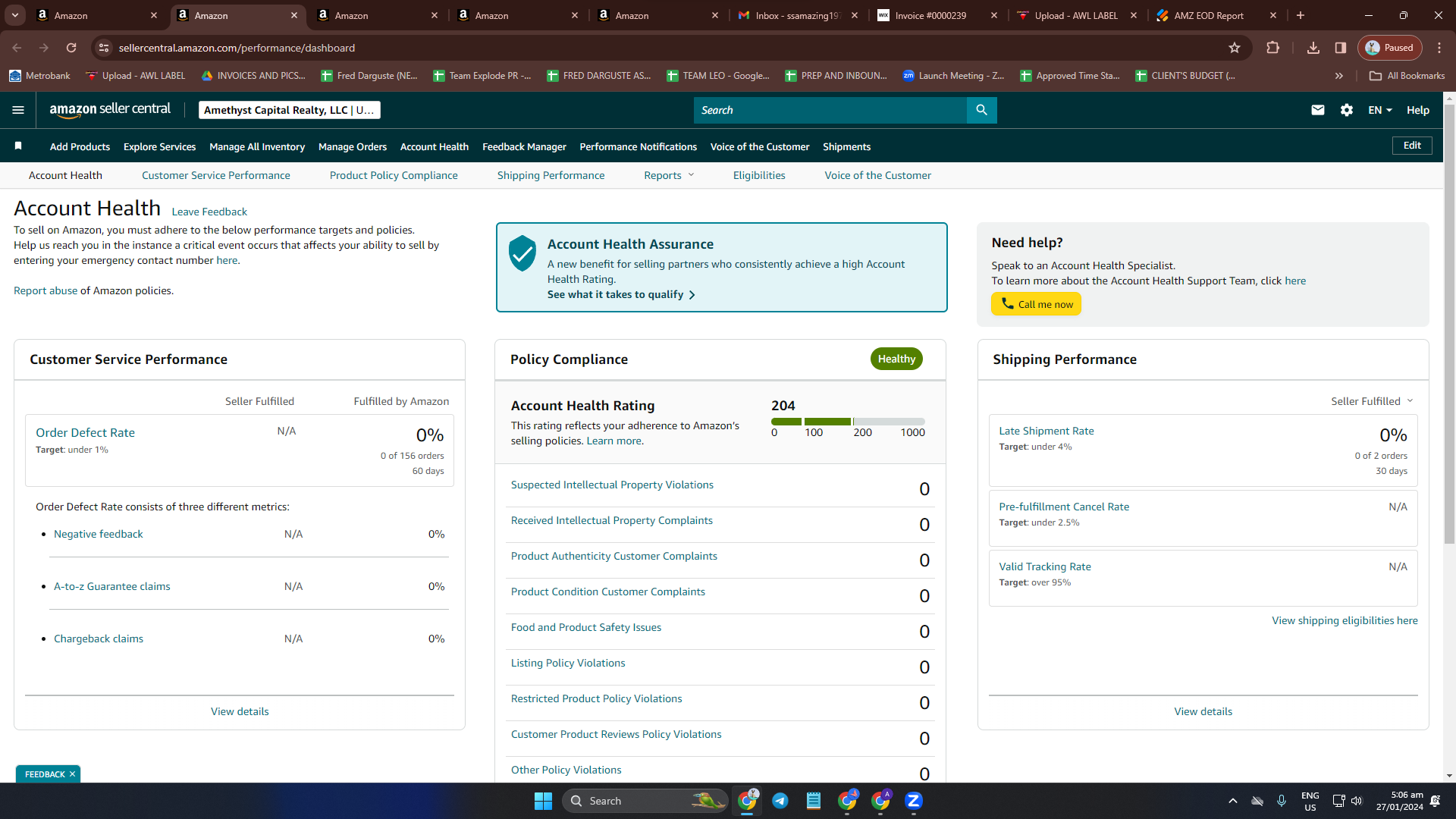Open Order Defect Rate details

coord(85,432)
